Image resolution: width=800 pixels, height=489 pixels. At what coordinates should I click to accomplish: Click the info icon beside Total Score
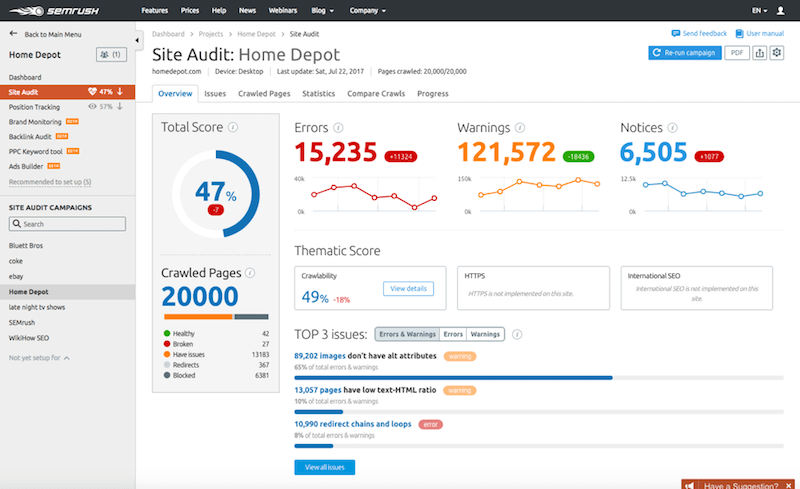[x=232, y=128]
